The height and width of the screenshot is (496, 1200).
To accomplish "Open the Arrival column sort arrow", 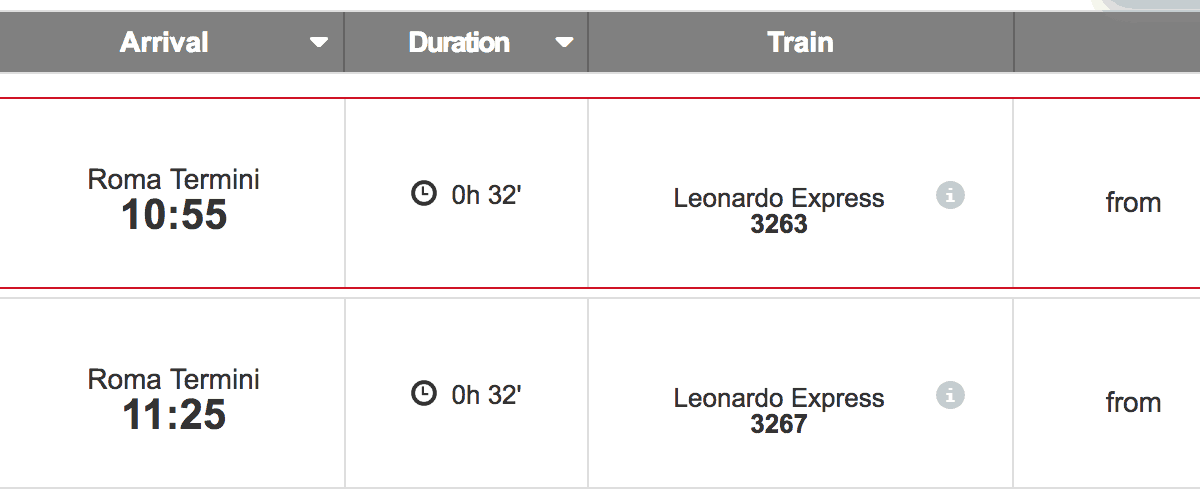I will pos(319,42).
